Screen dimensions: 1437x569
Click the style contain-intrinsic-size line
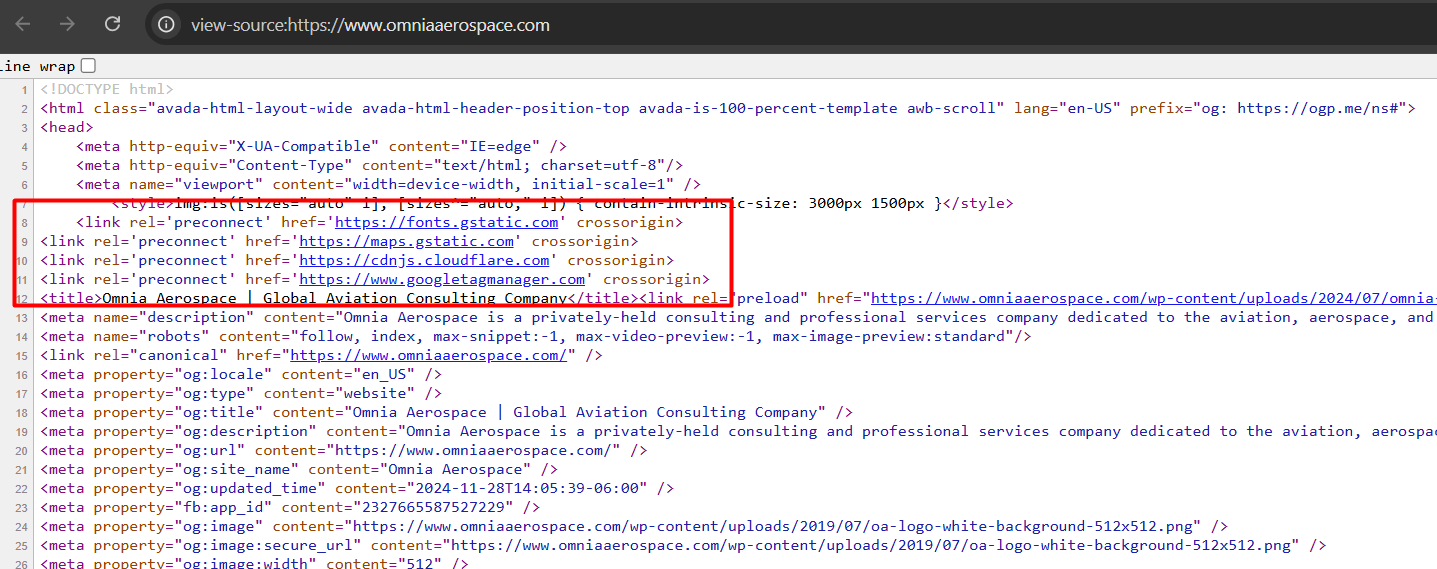563,203
